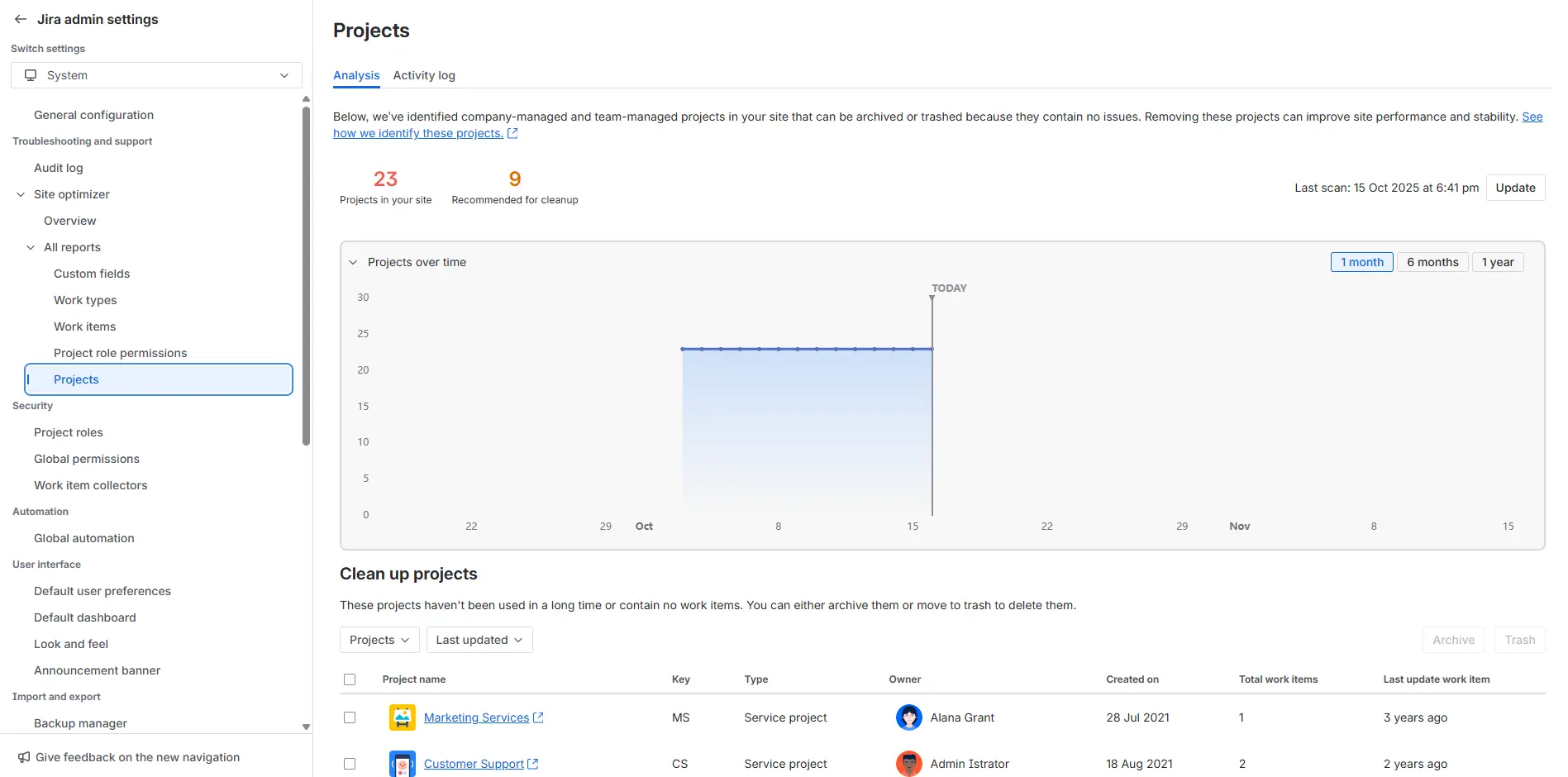Screen dimensions: 1568x777
Task: Open Custom fields report in sidebar
Action: (x=92, y=274)
